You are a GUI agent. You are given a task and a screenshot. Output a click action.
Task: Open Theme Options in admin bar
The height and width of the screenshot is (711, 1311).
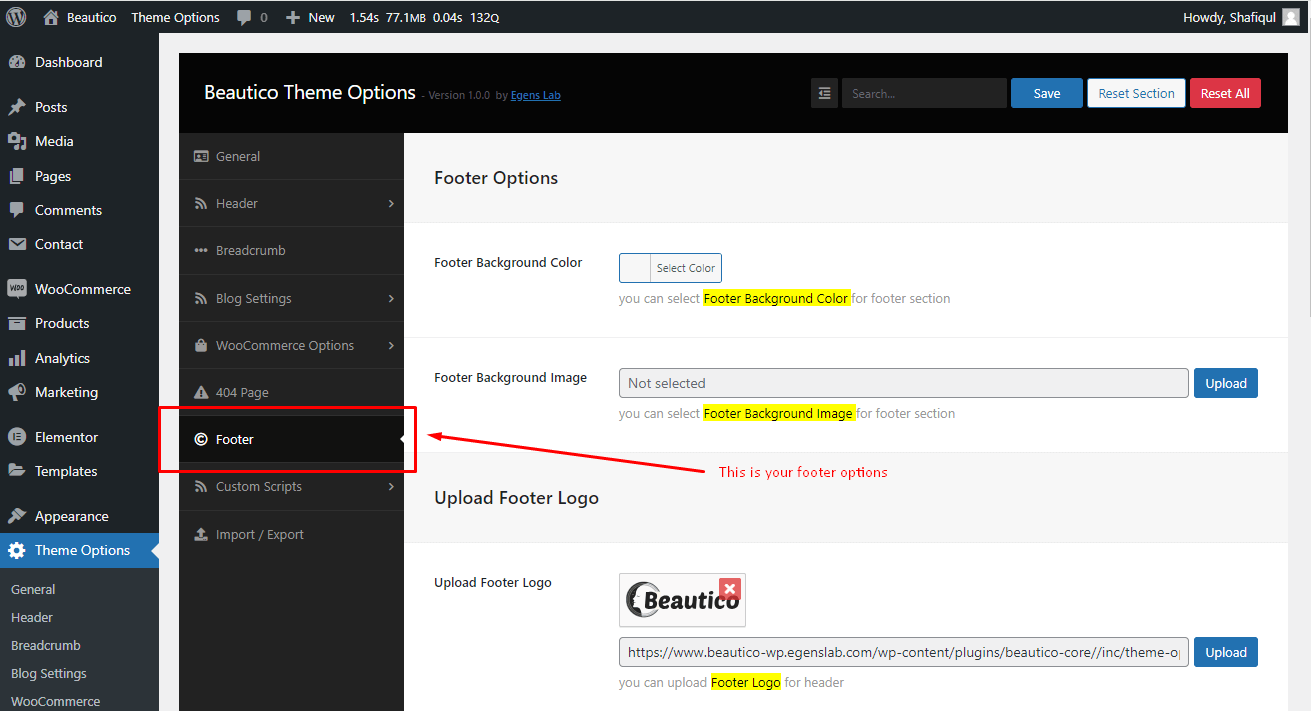[175, 17]
